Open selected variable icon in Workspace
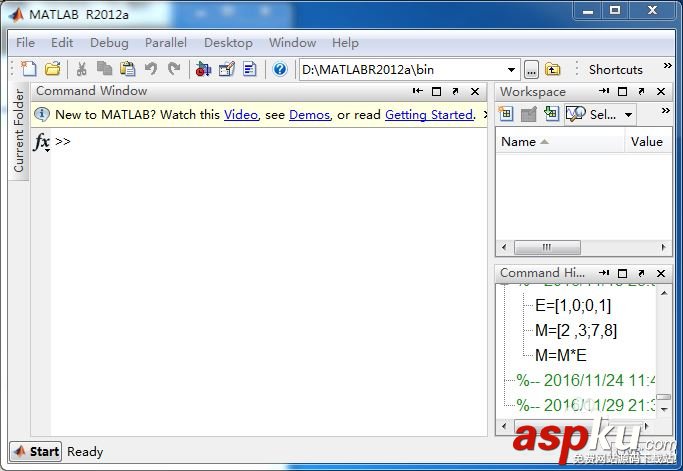 pyautogui.click(x=528, y=115)
